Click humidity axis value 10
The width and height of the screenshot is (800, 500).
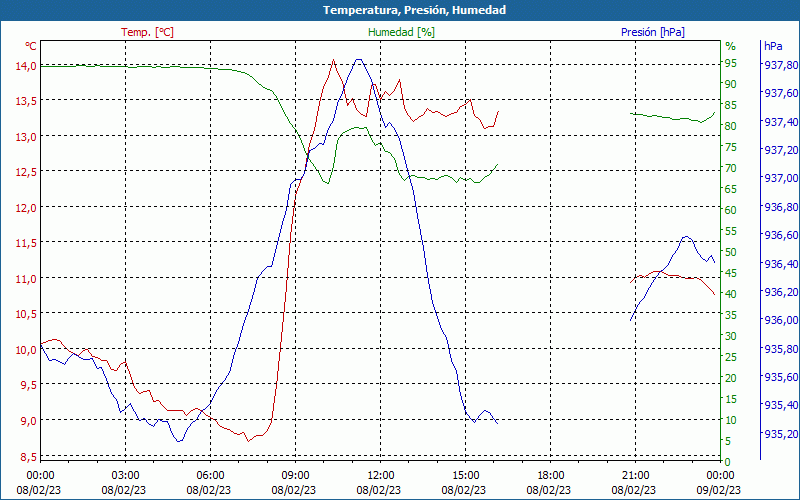pos(731,420)
